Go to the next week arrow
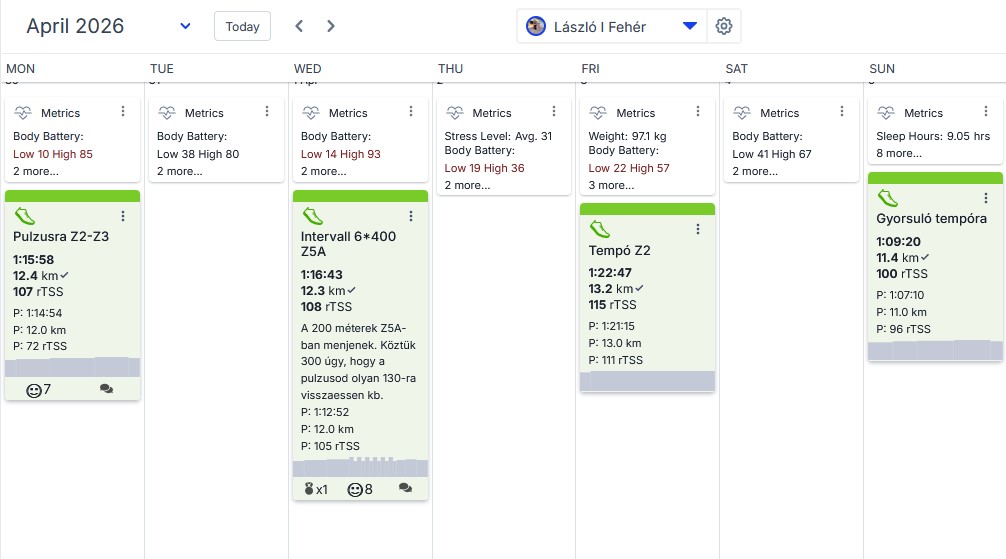This screenshot has height=559, width=1006. (x=331, y=26)
